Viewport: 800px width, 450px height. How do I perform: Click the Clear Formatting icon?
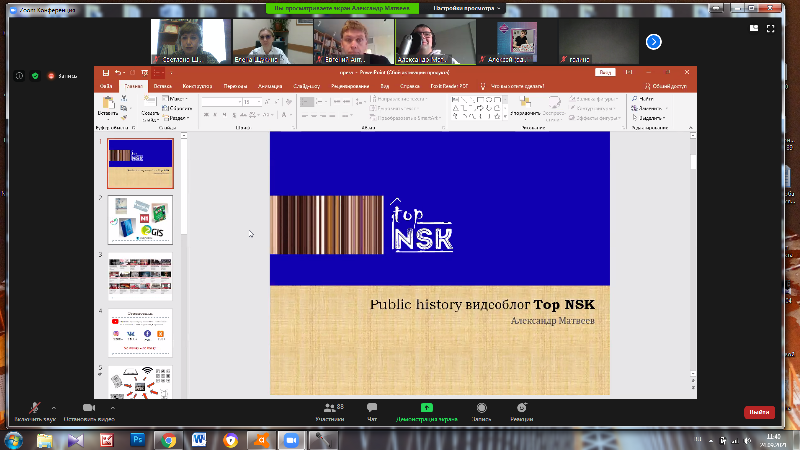click(289, 102)
